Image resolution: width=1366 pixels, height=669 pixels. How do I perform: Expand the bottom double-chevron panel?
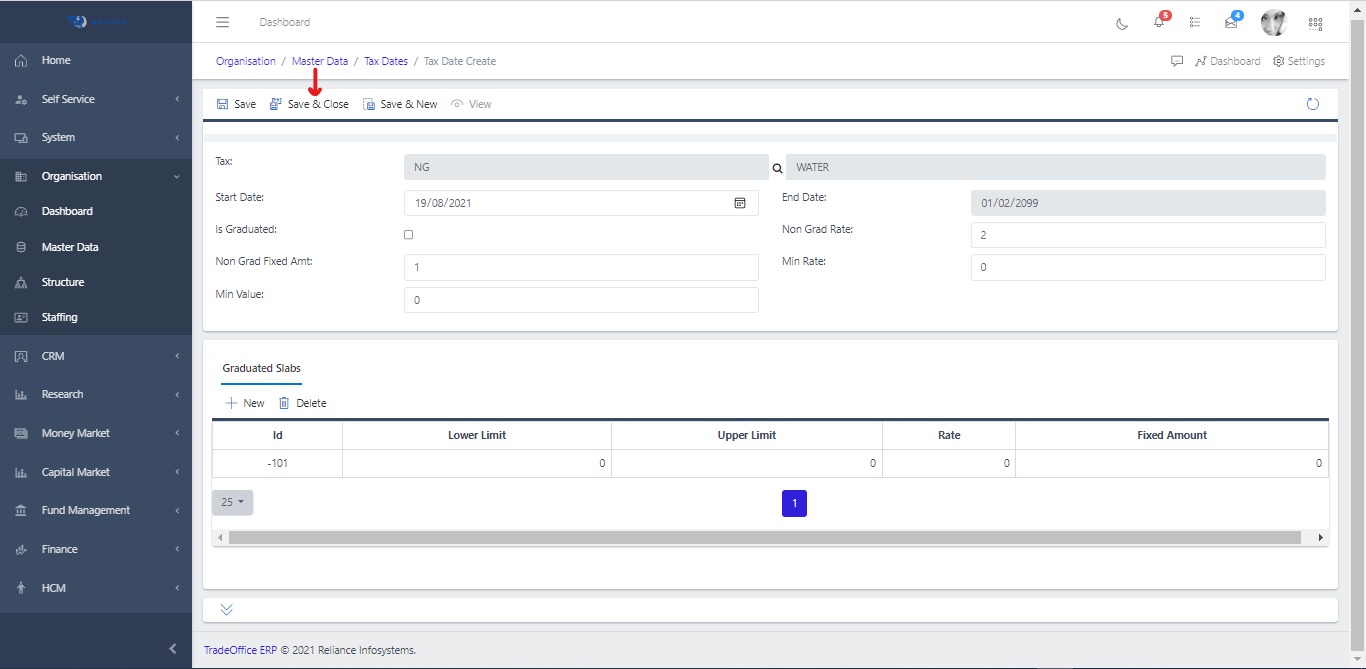point(226,609)
